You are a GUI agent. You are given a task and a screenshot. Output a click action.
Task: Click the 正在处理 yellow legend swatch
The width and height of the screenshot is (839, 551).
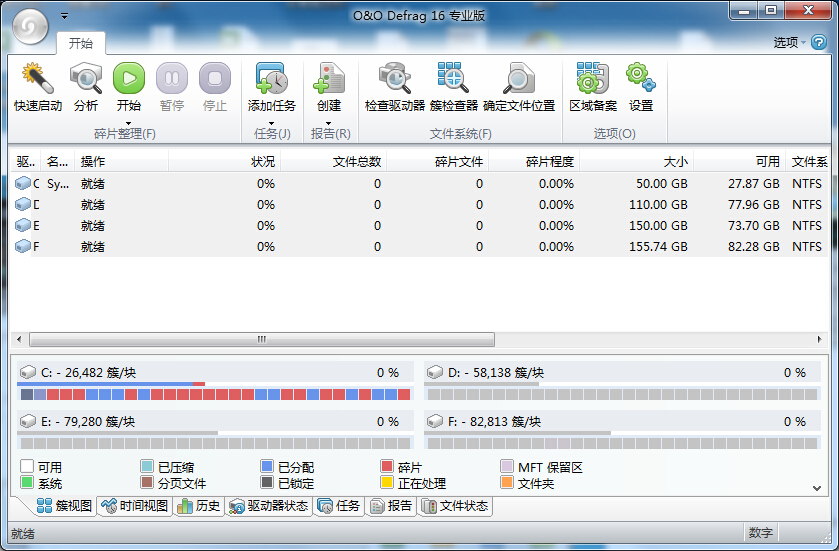tap(387, 482)
